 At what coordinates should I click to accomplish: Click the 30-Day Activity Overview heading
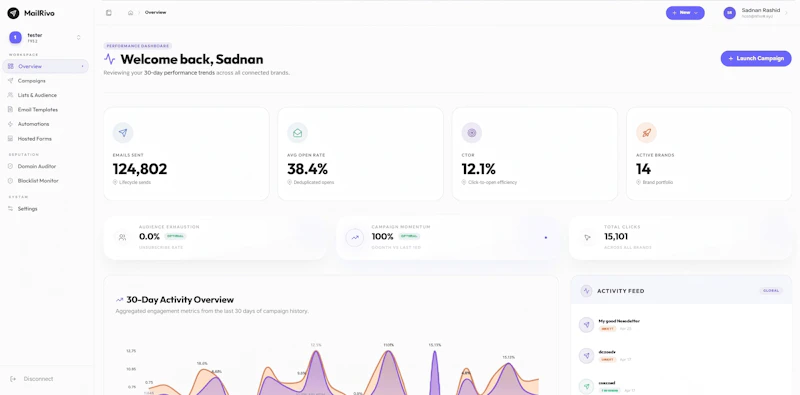[180, 300]
